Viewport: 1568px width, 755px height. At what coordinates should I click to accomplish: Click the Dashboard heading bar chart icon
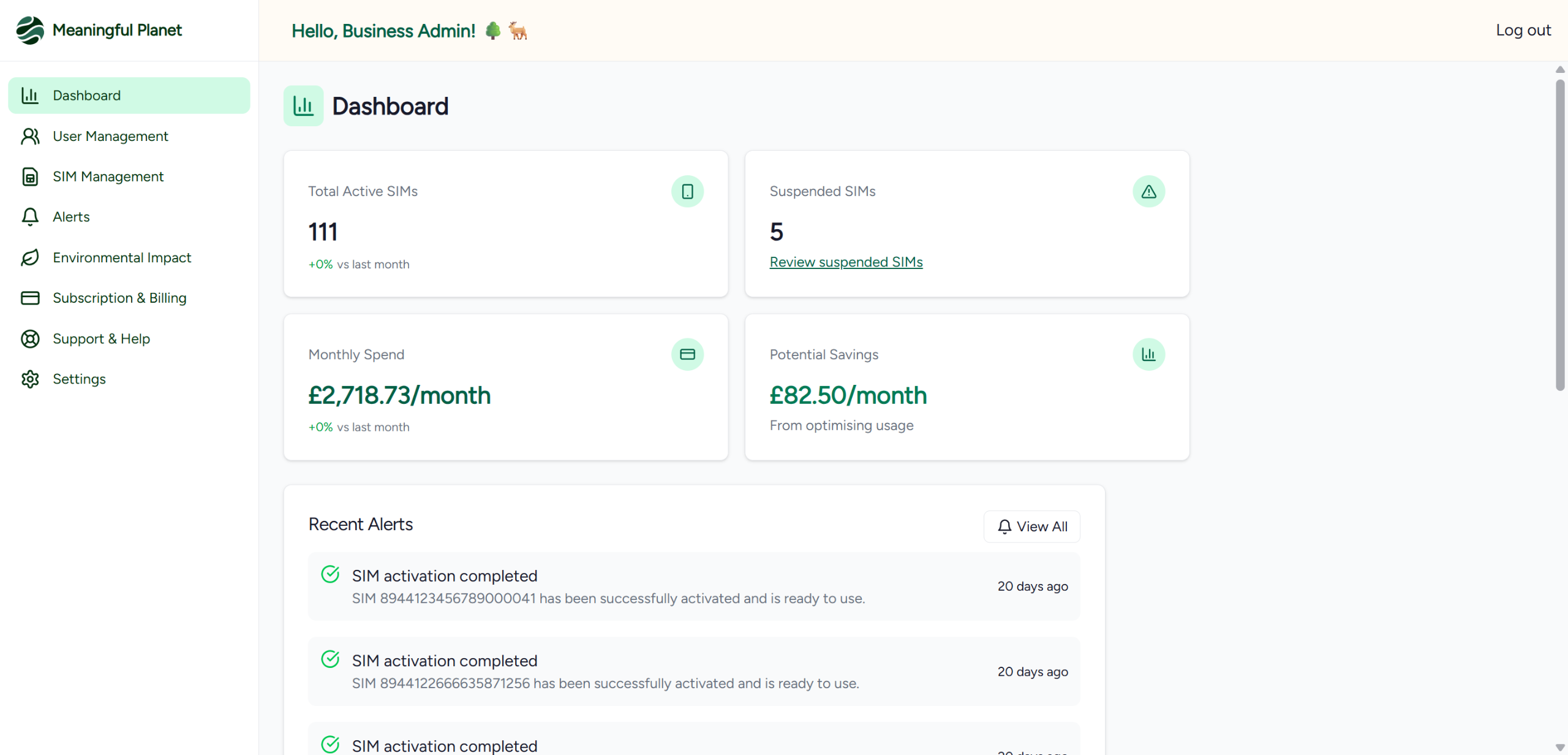303,106
